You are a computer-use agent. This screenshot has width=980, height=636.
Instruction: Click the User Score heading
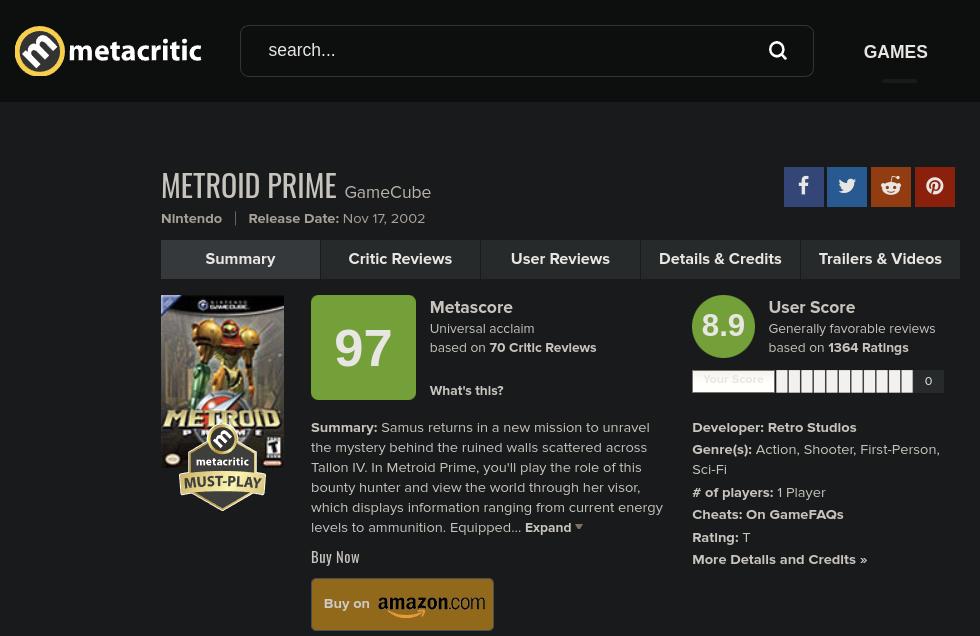coord(811,307)
